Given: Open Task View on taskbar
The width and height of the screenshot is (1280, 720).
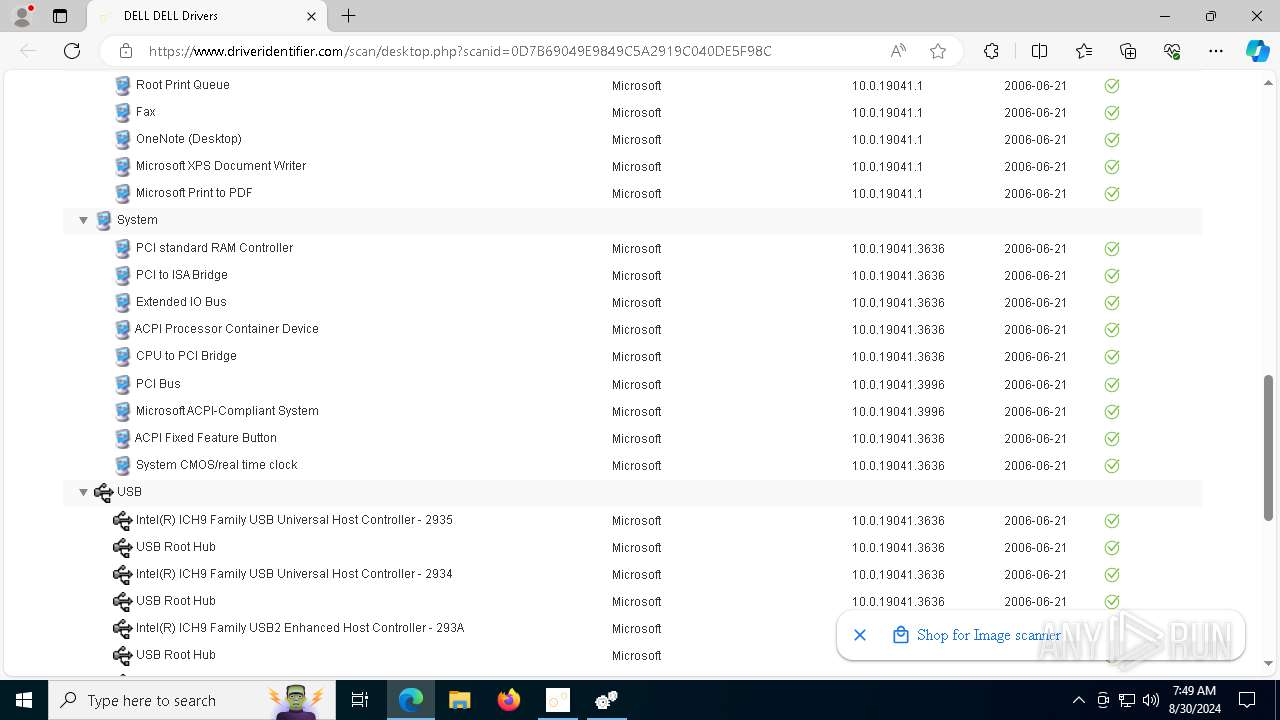Looking at the screenshot, I should [360, 700].
